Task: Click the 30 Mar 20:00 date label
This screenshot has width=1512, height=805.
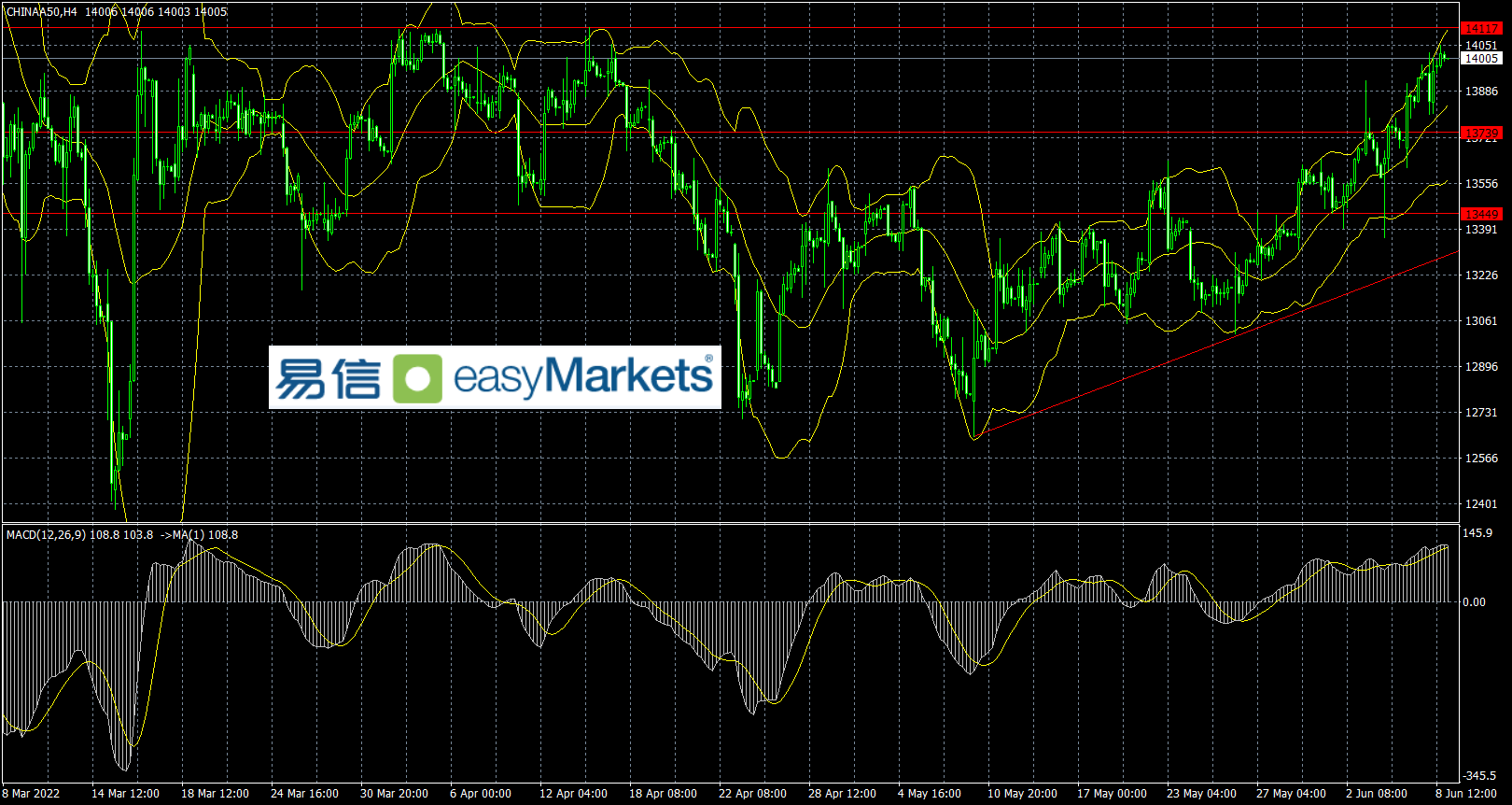Action: pyautogui.click(x=394, y=794)
